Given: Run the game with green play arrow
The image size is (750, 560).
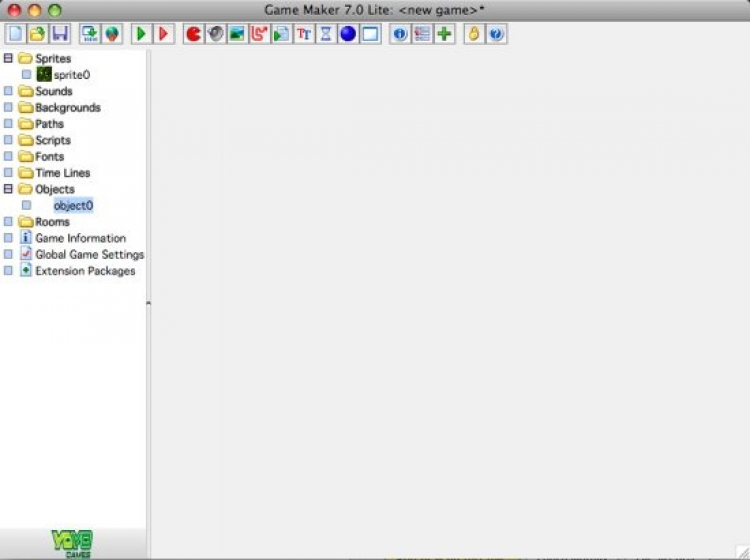Looking at the screenshot, I should coord(141,34).
